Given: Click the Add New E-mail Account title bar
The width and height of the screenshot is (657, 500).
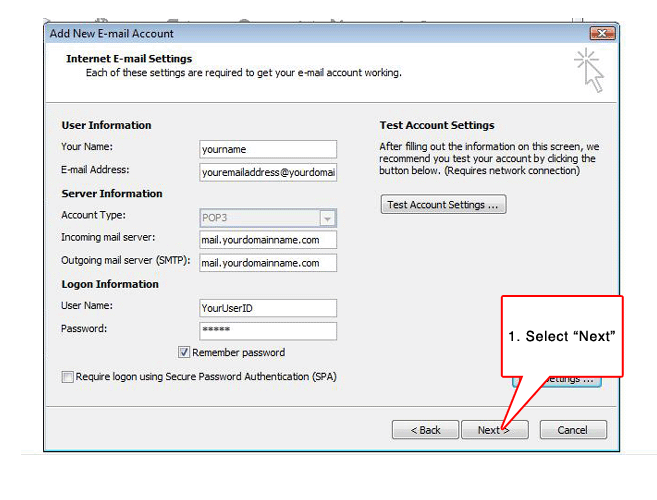Looking at the screenshot, I should pyautogui.click(x=300, y=34).
